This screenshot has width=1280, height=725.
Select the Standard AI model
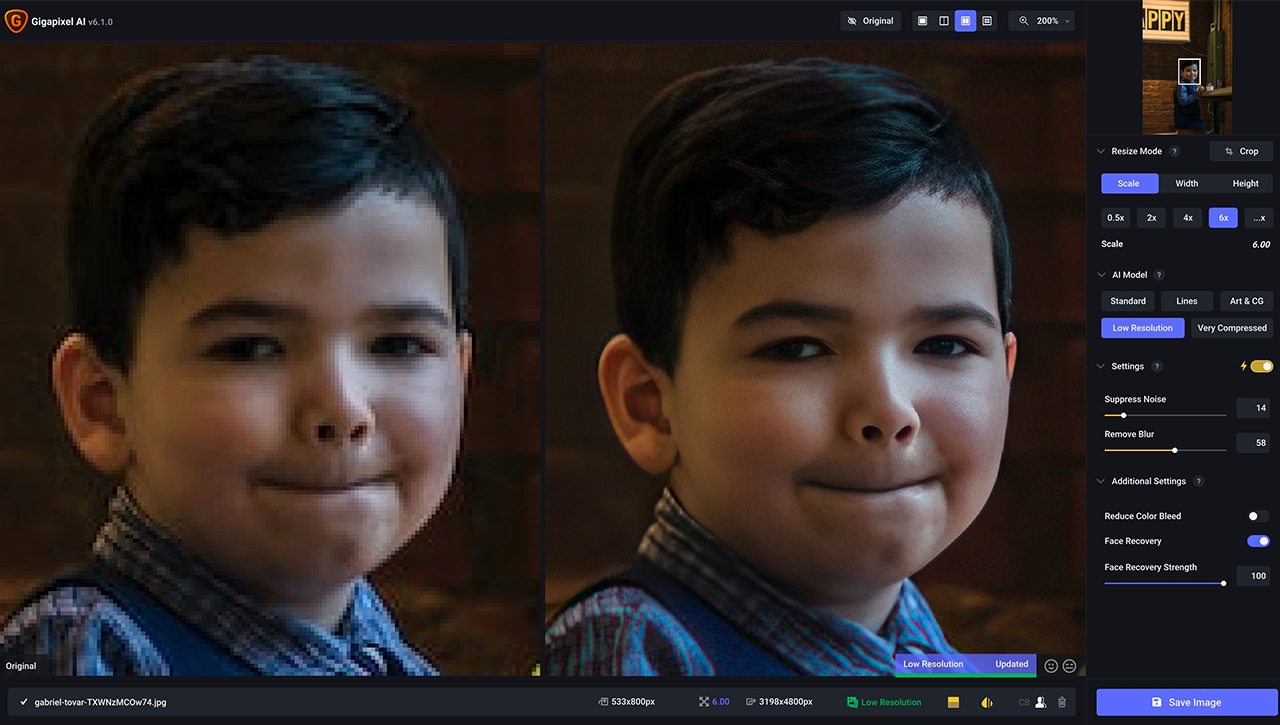pyautogui.click(x=1127, y=300)
